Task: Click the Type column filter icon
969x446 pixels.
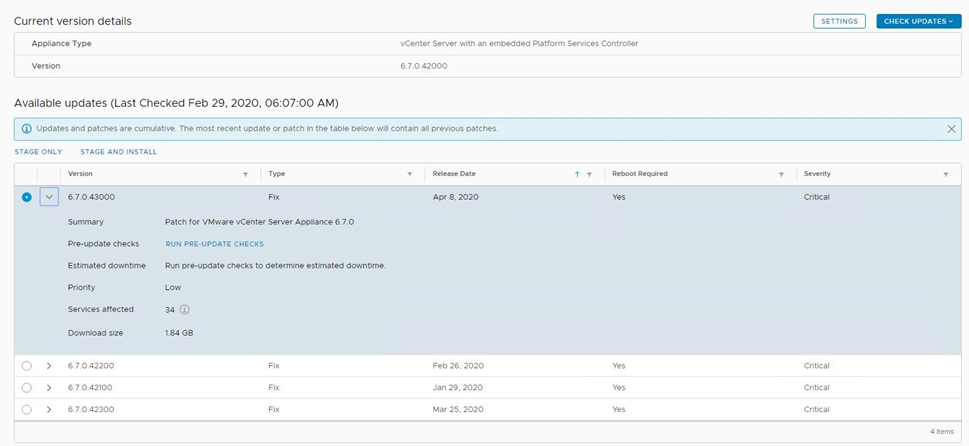Action: tap(410, 174)
